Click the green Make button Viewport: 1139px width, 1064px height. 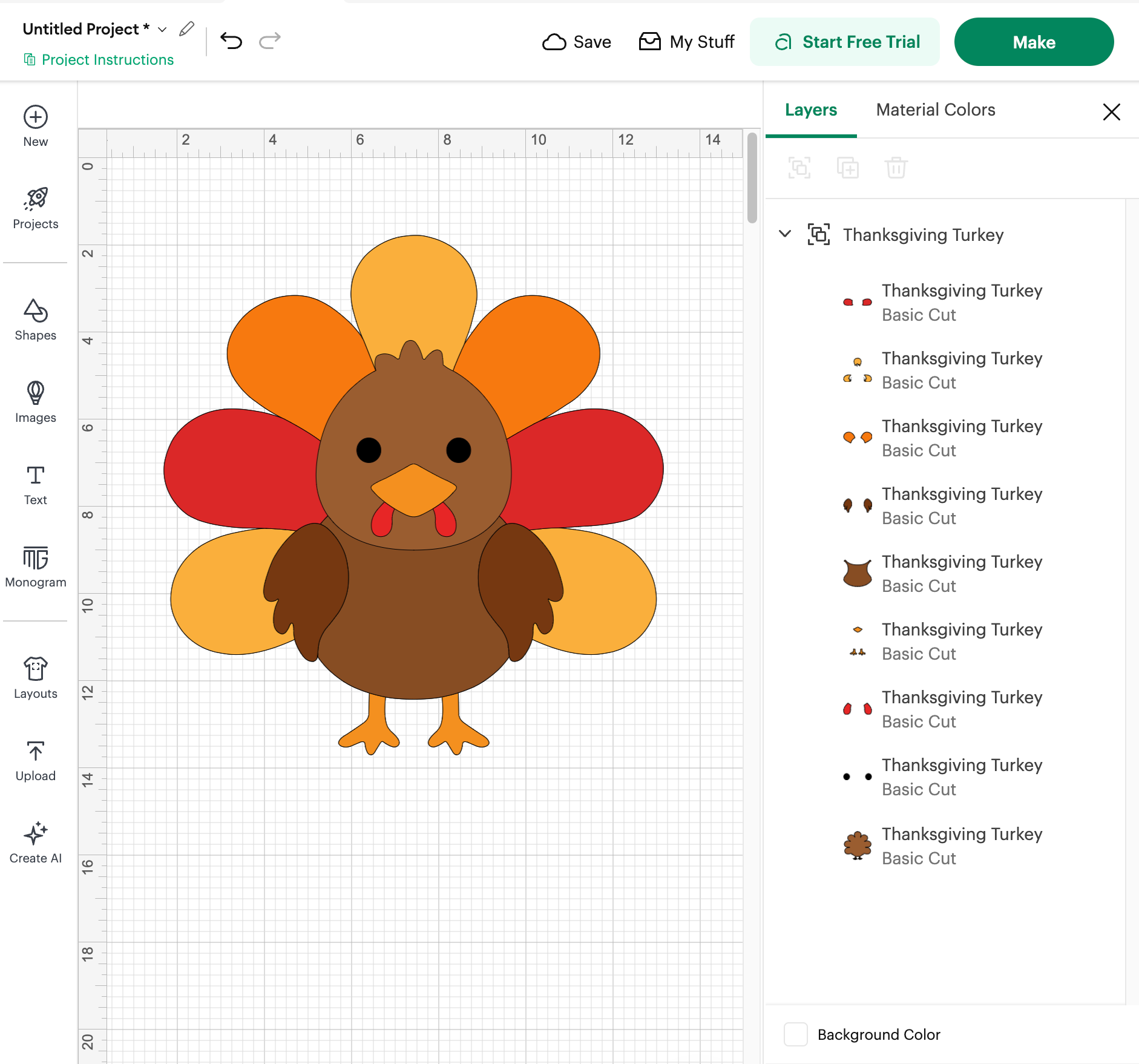click(x=1034, y=42)
